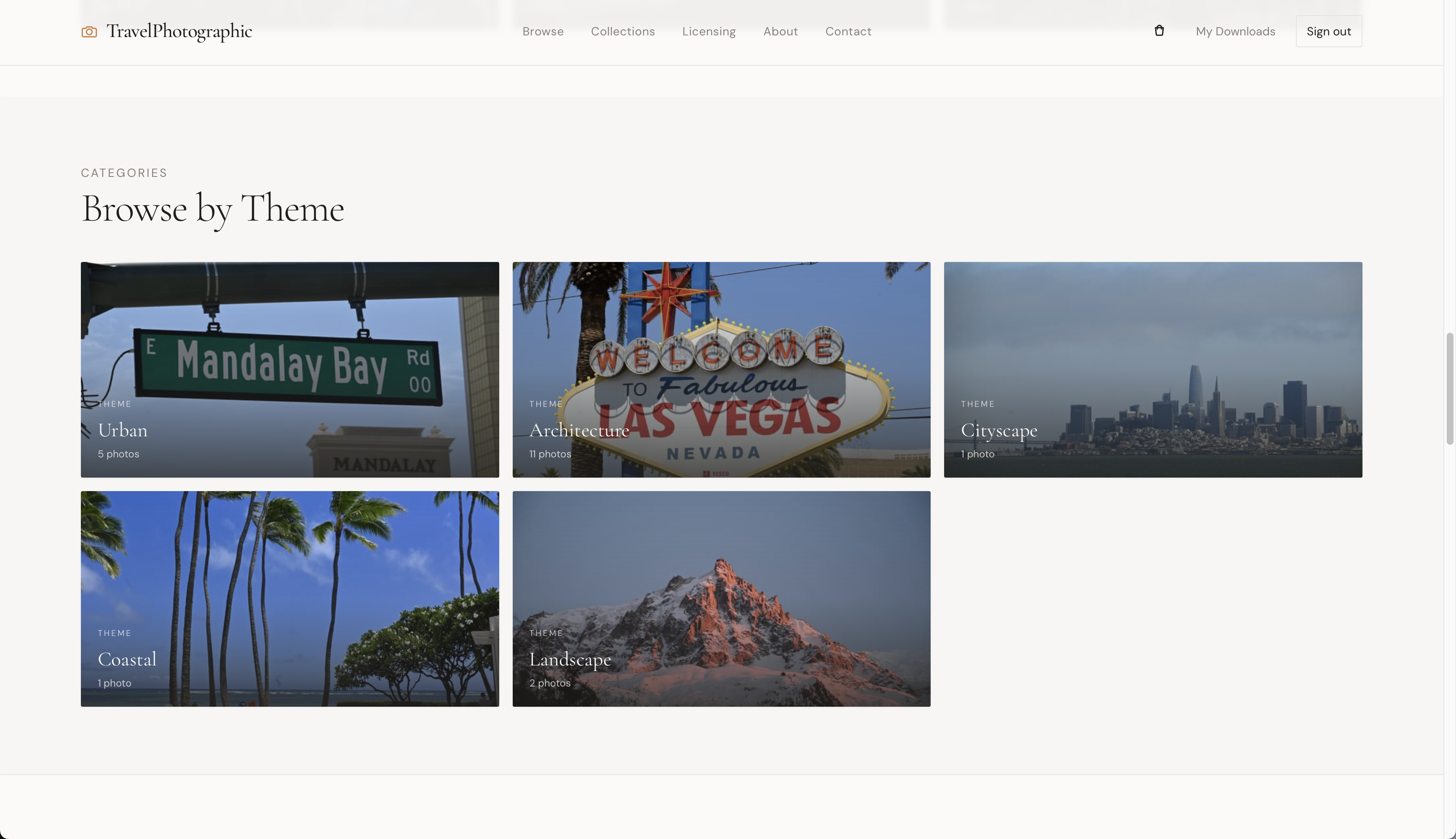The height and width of the screenshot is (839, 1456).
Task: Click the 5 photos label under Urban
Action: tap(118, 454)
